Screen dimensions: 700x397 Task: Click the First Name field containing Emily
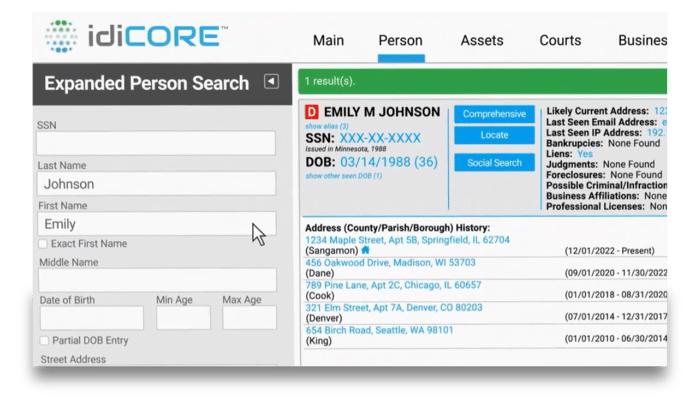point(157,224)
